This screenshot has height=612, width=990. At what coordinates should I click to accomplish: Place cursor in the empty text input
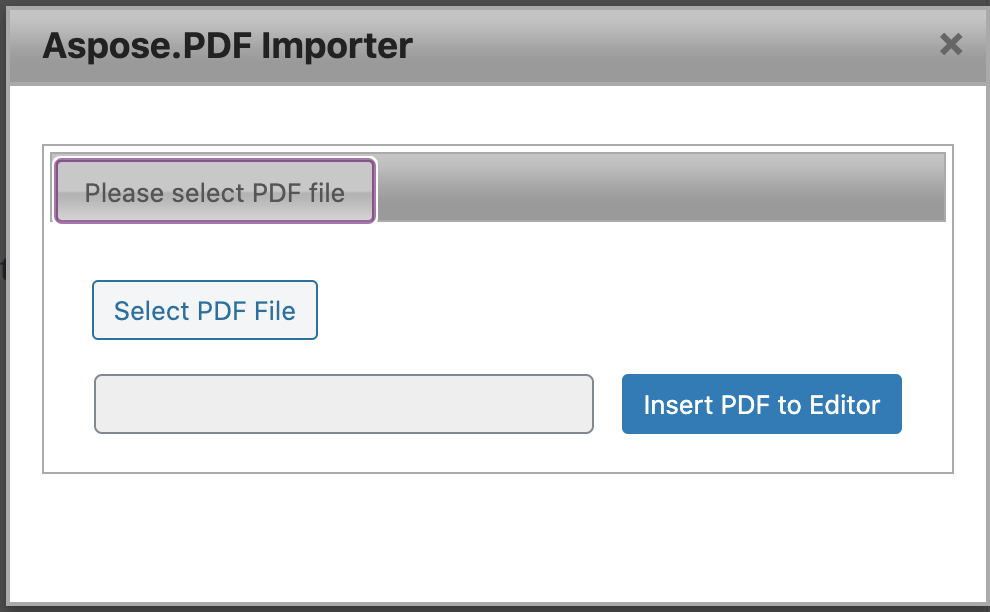tap(343, 404)
